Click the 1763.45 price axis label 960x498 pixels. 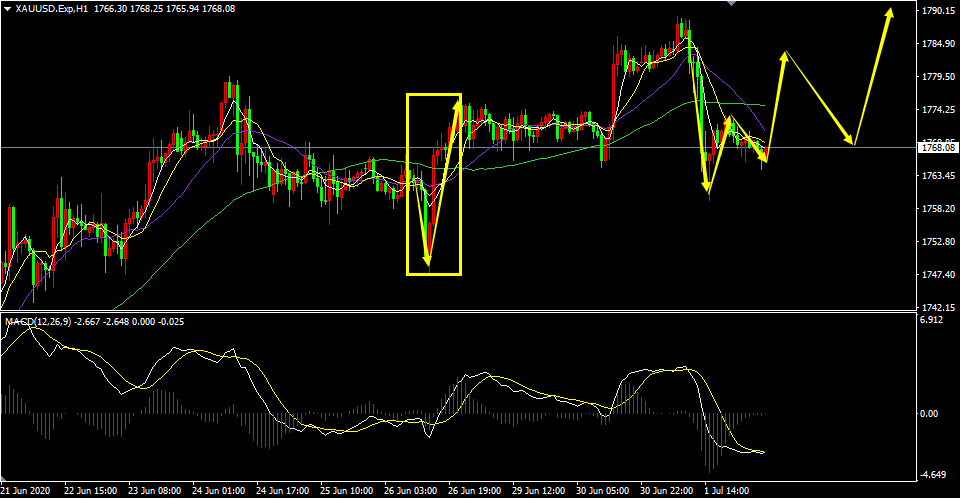click(939, 176)
